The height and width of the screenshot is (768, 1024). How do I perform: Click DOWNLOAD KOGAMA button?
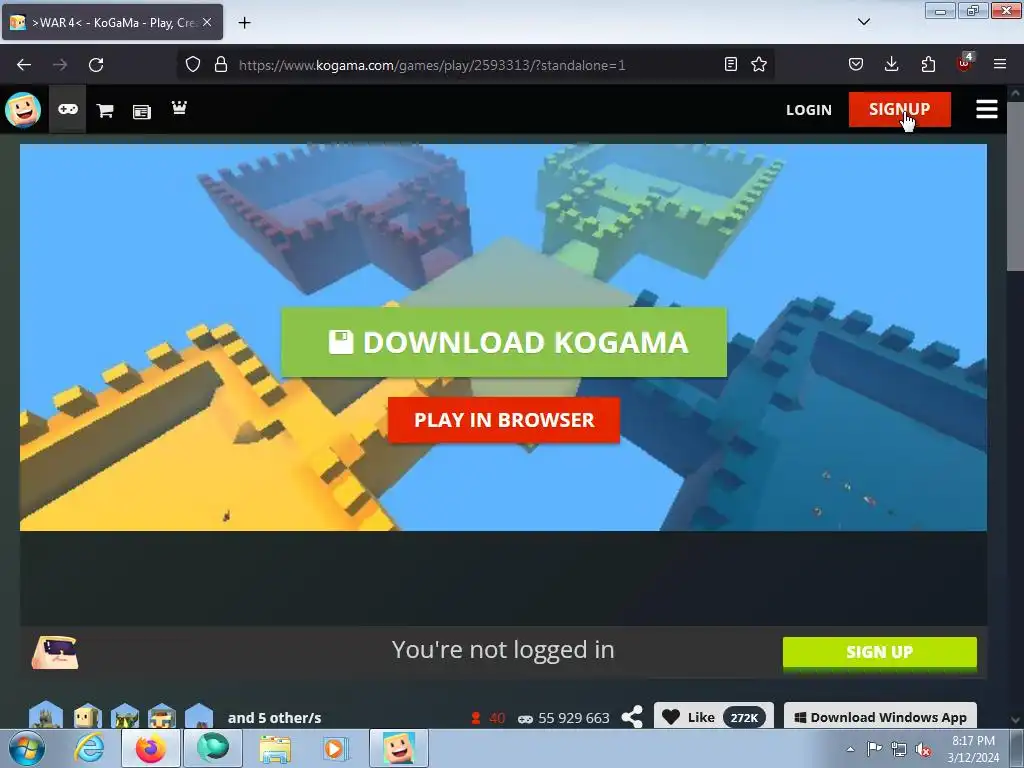coord(504,342)
